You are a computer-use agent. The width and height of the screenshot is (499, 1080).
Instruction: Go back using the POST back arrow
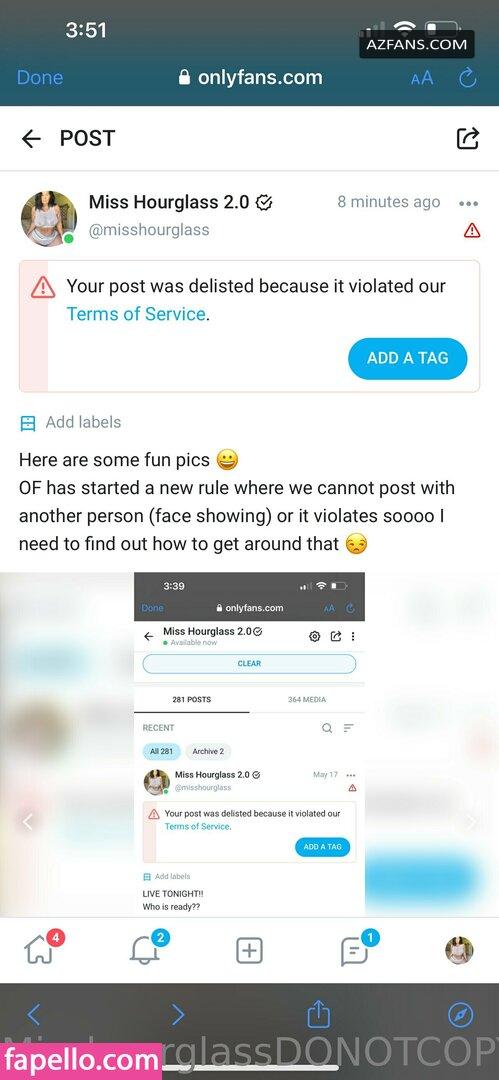click(x=31, y=139)
